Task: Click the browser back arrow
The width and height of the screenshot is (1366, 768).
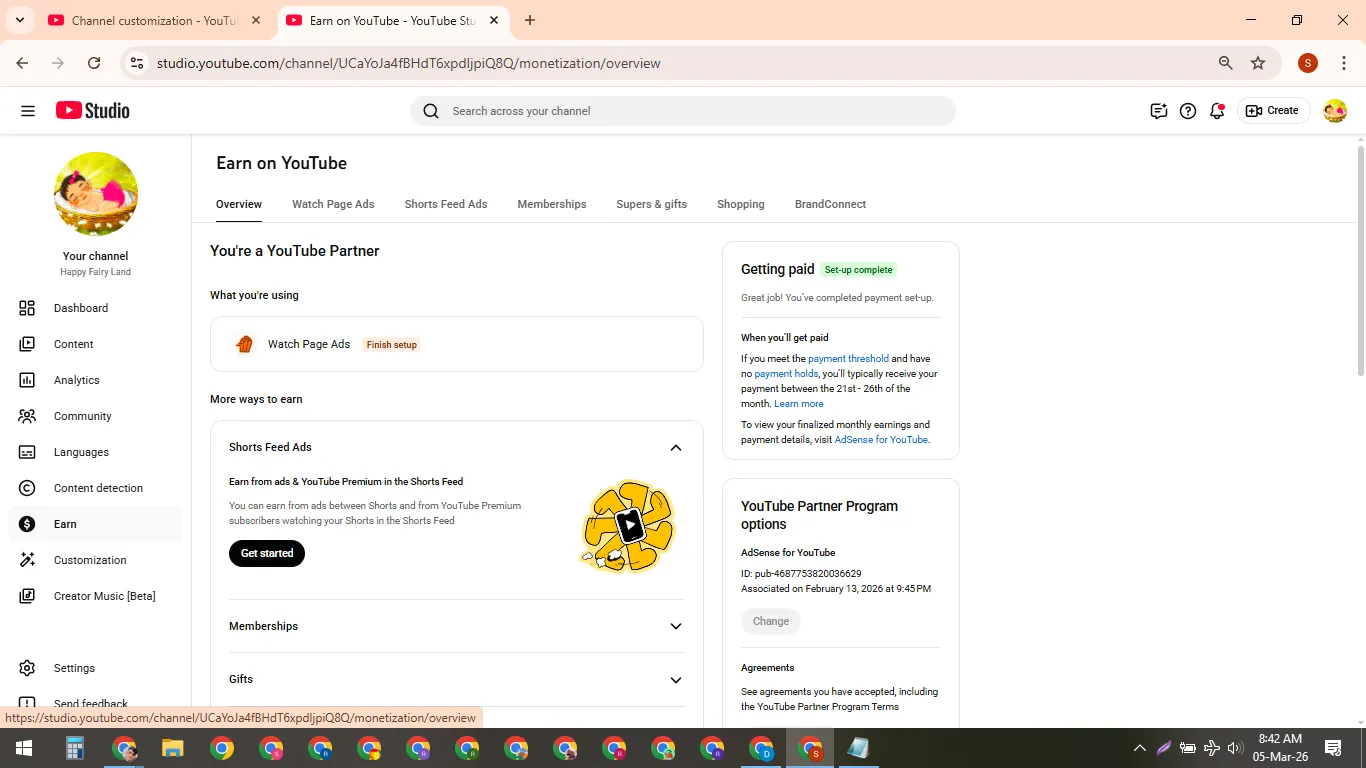Action: [x=22, y=63]
